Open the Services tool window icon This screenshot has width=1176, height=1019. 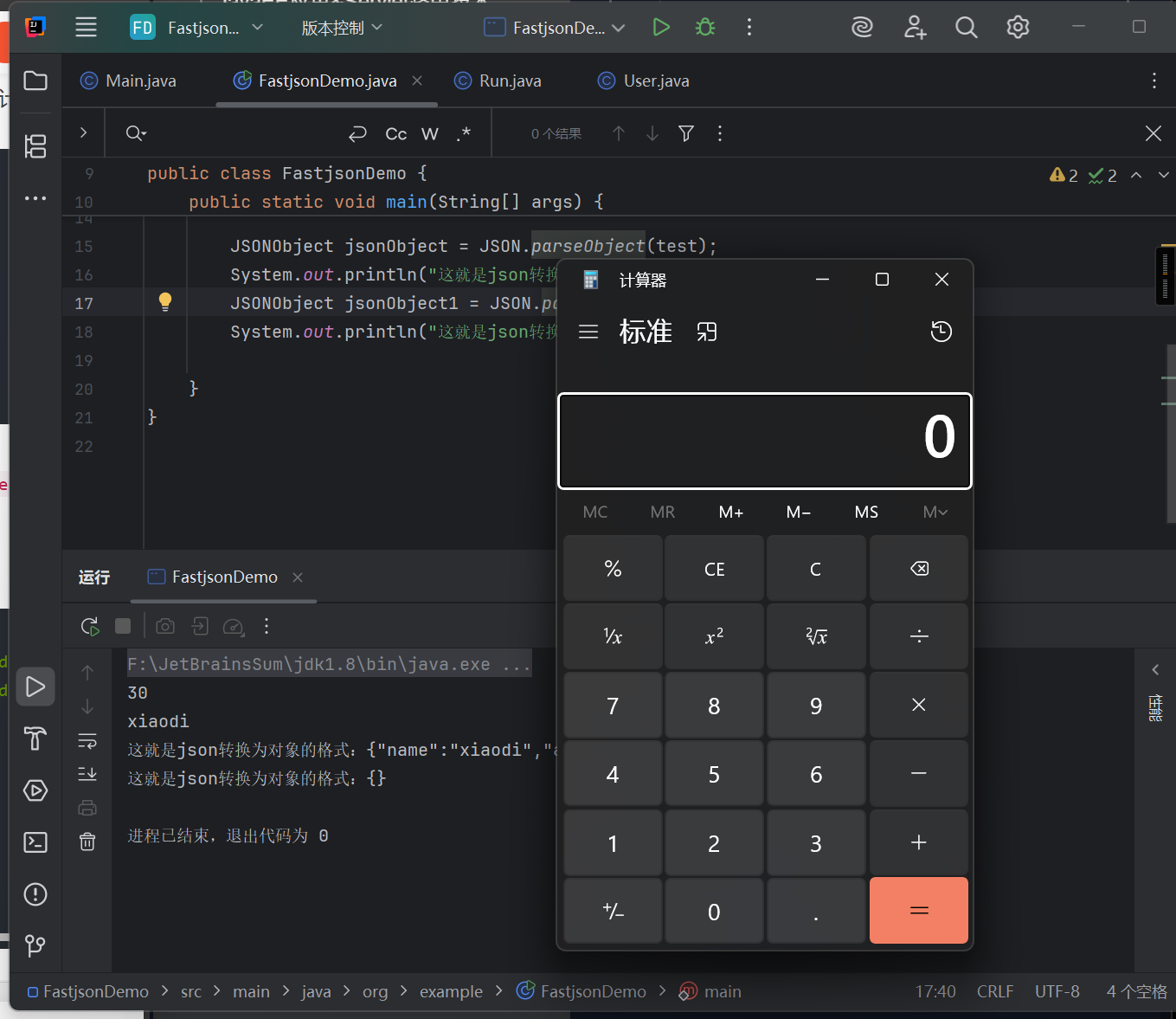tap(35, 790)
